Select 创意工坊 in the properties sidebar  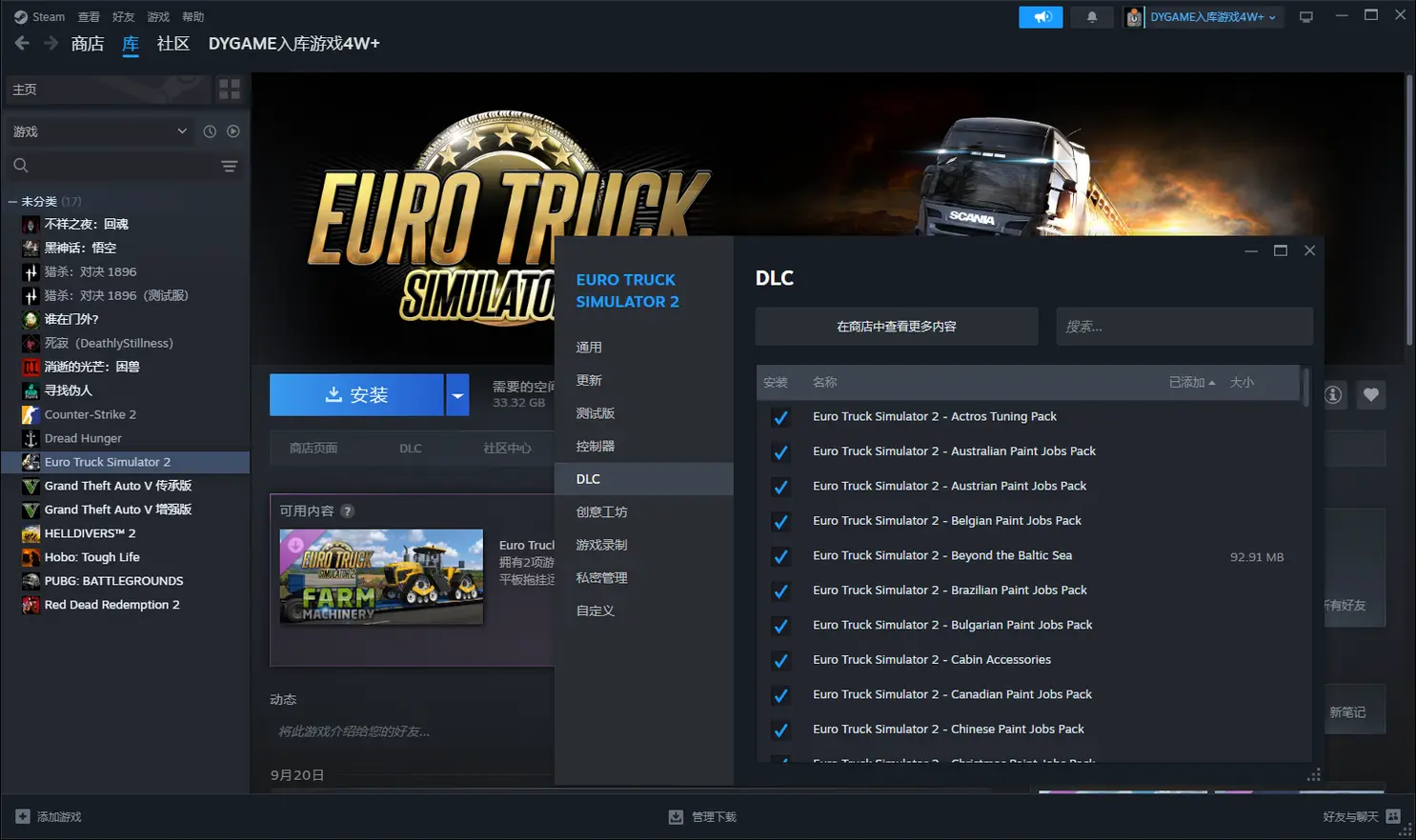(x=601, y=512)
